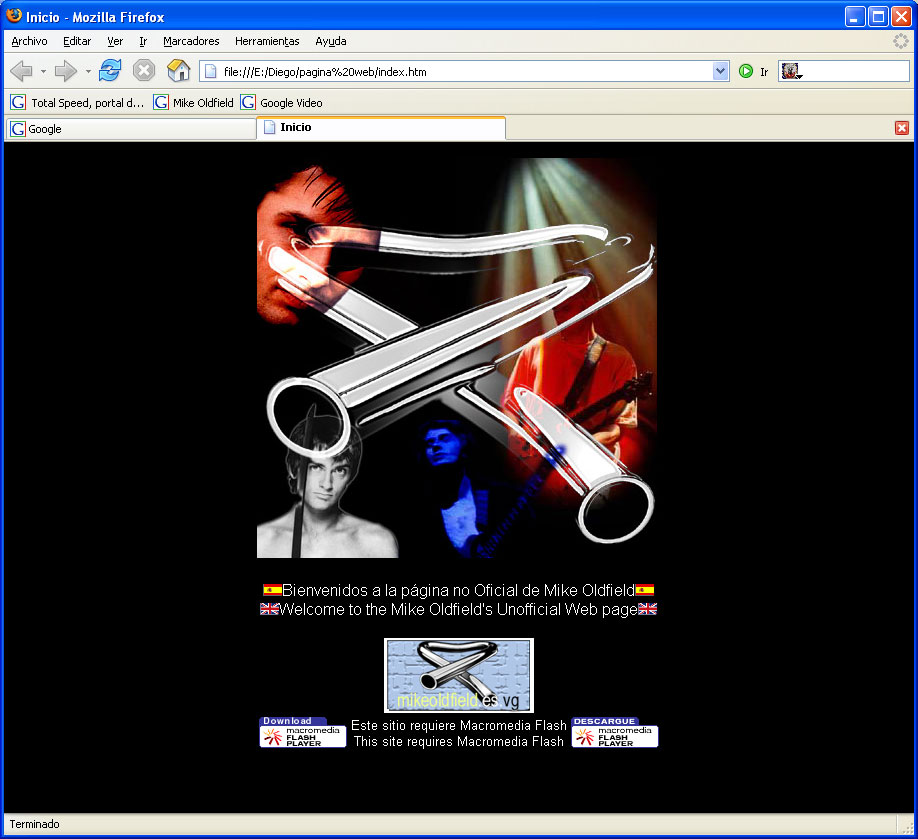Expand the address bar history dropdown
This screenshot has height=839, width=918.
click(x=721, y=71)
